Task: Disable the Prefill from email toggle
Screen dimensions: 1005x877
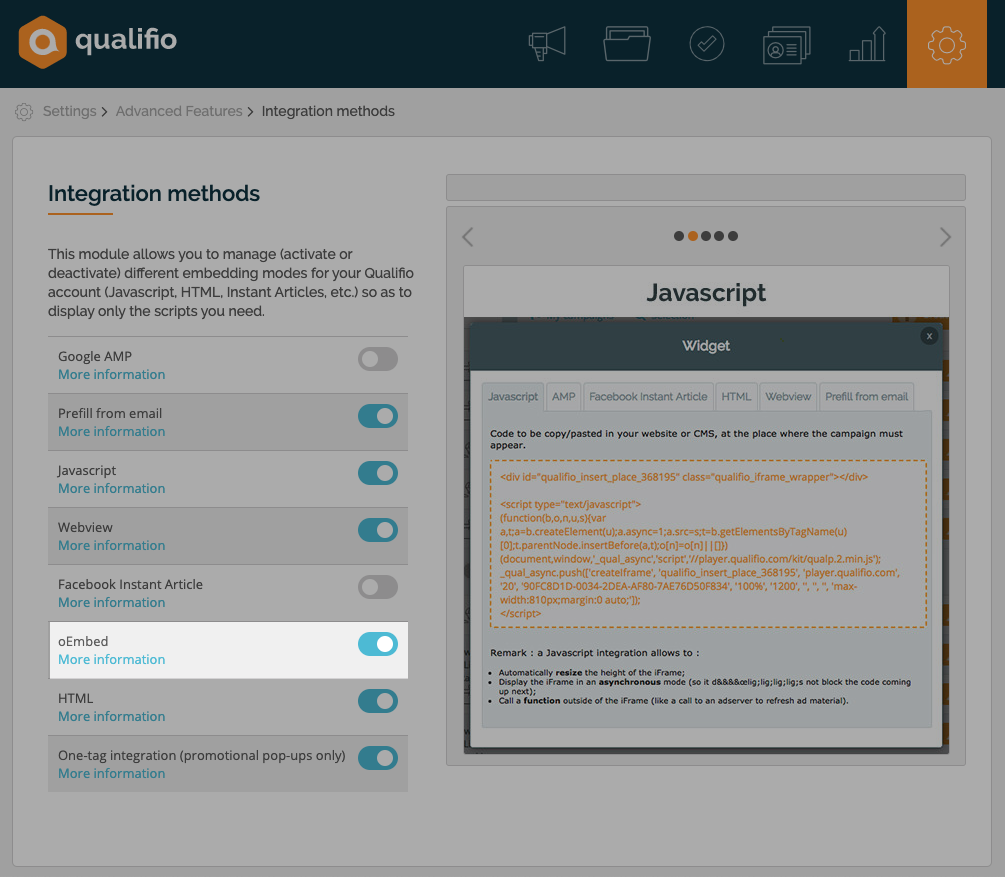Action: (x=378, y=416)
